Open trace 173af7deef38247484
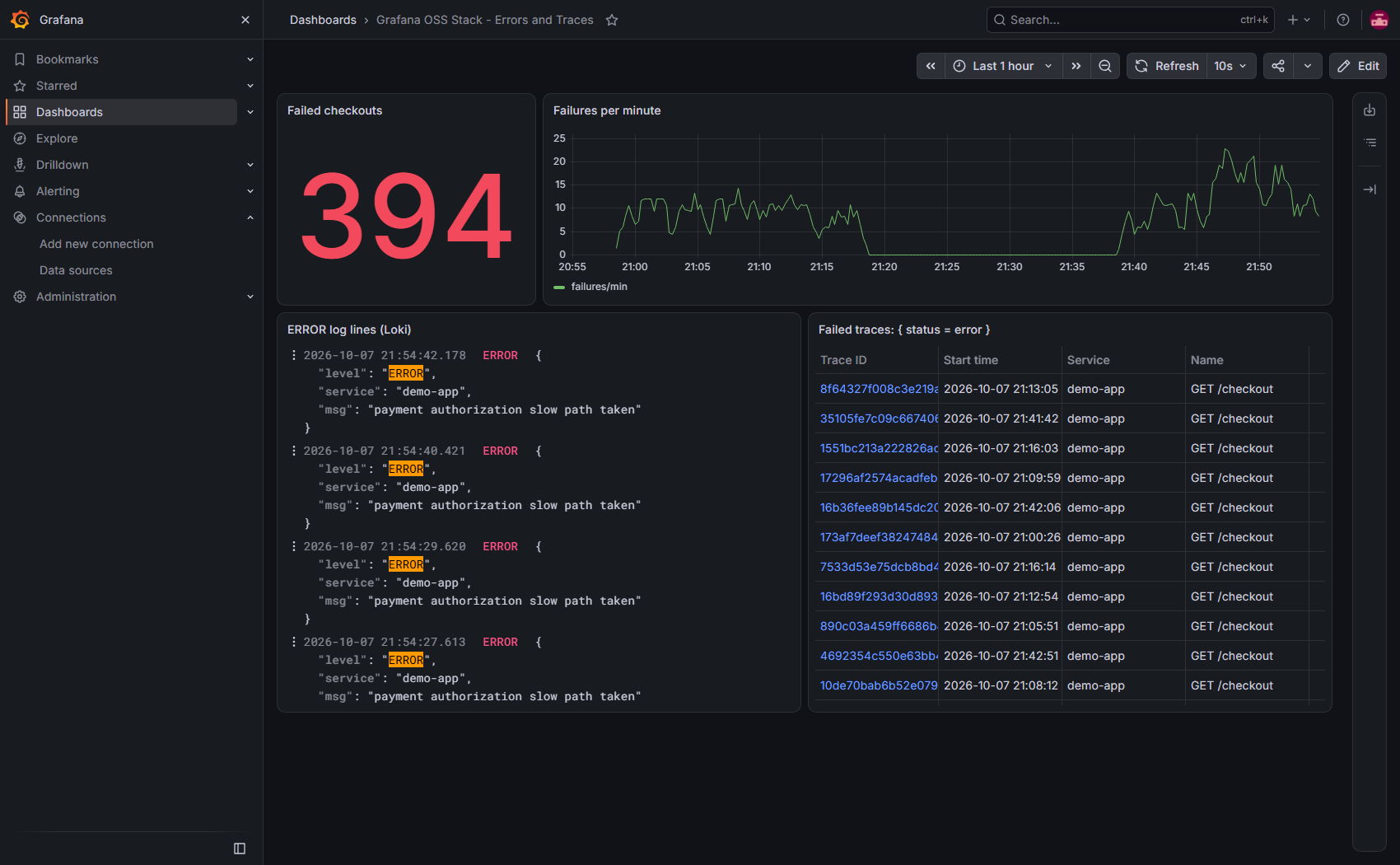 coord(879,537)
